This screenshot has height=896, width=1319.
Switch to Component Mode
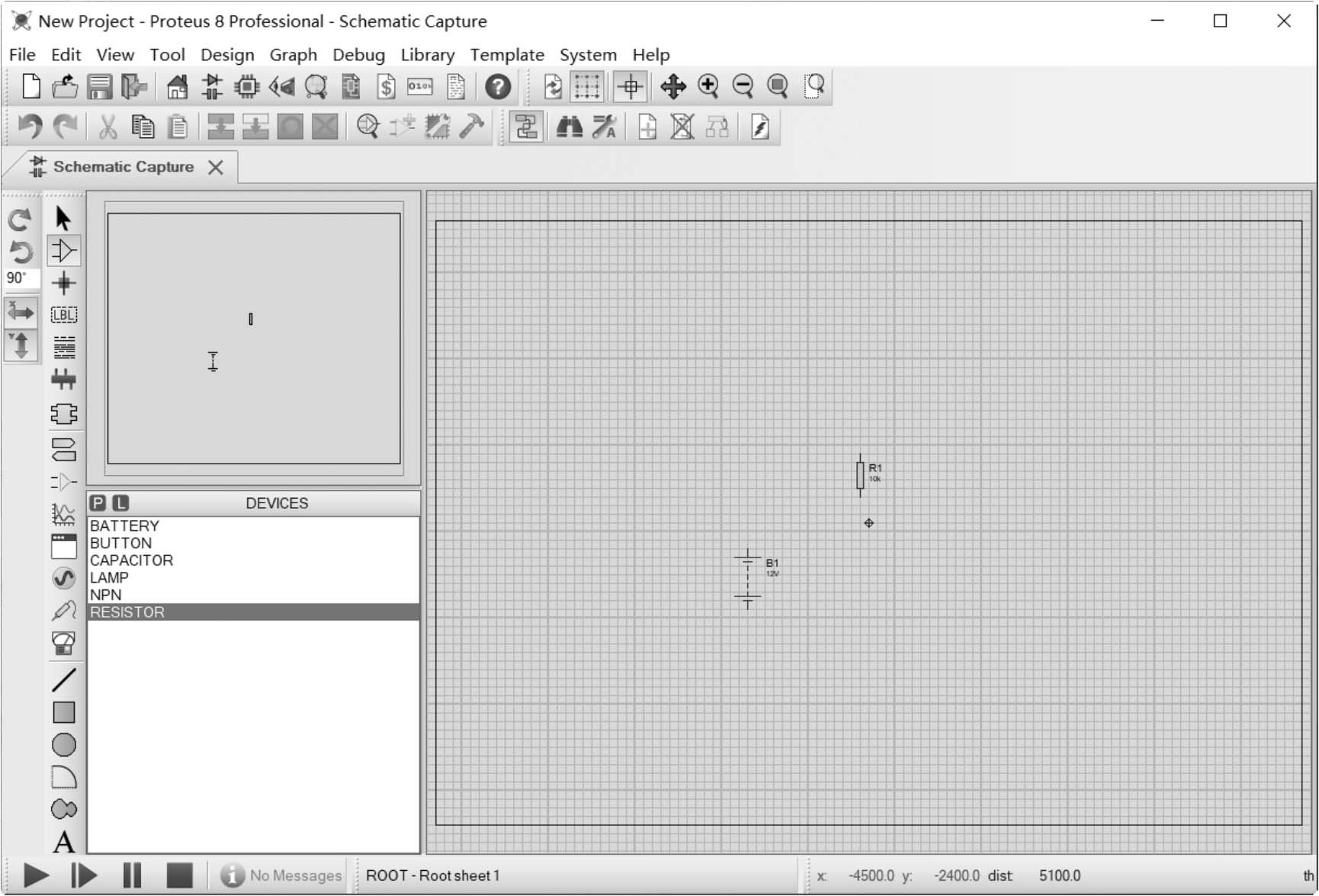[x=63, y=251]
